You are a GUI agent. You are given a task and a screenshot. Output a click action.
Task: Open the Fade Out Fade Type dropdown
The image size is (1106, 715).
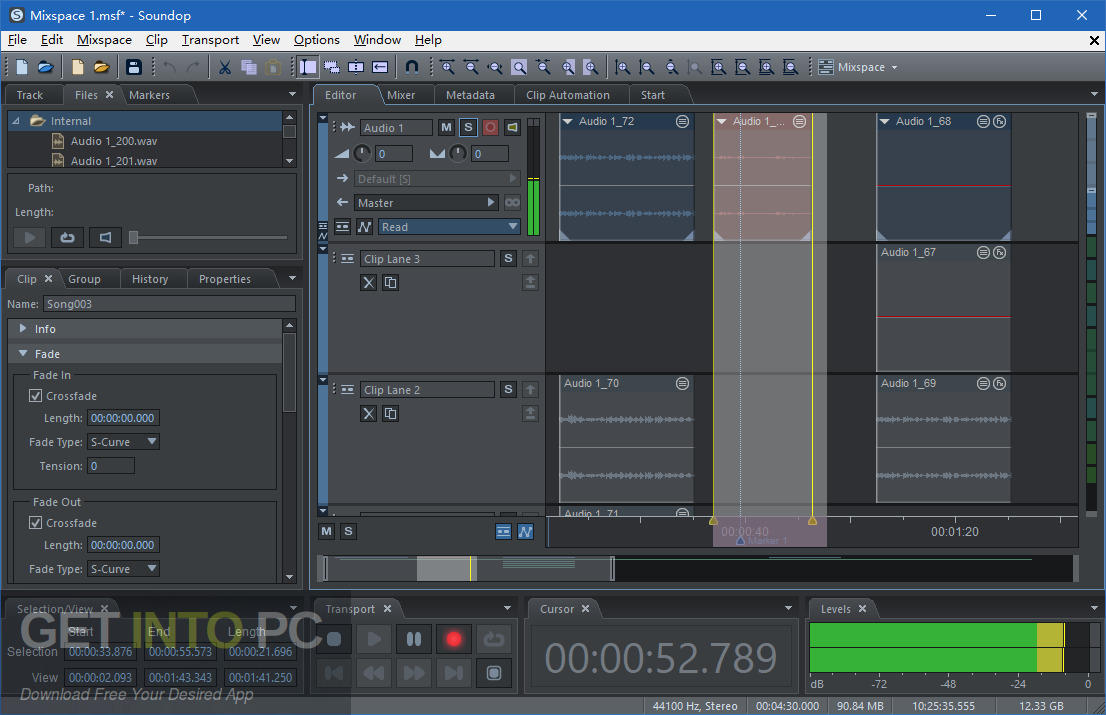(123, 569)
